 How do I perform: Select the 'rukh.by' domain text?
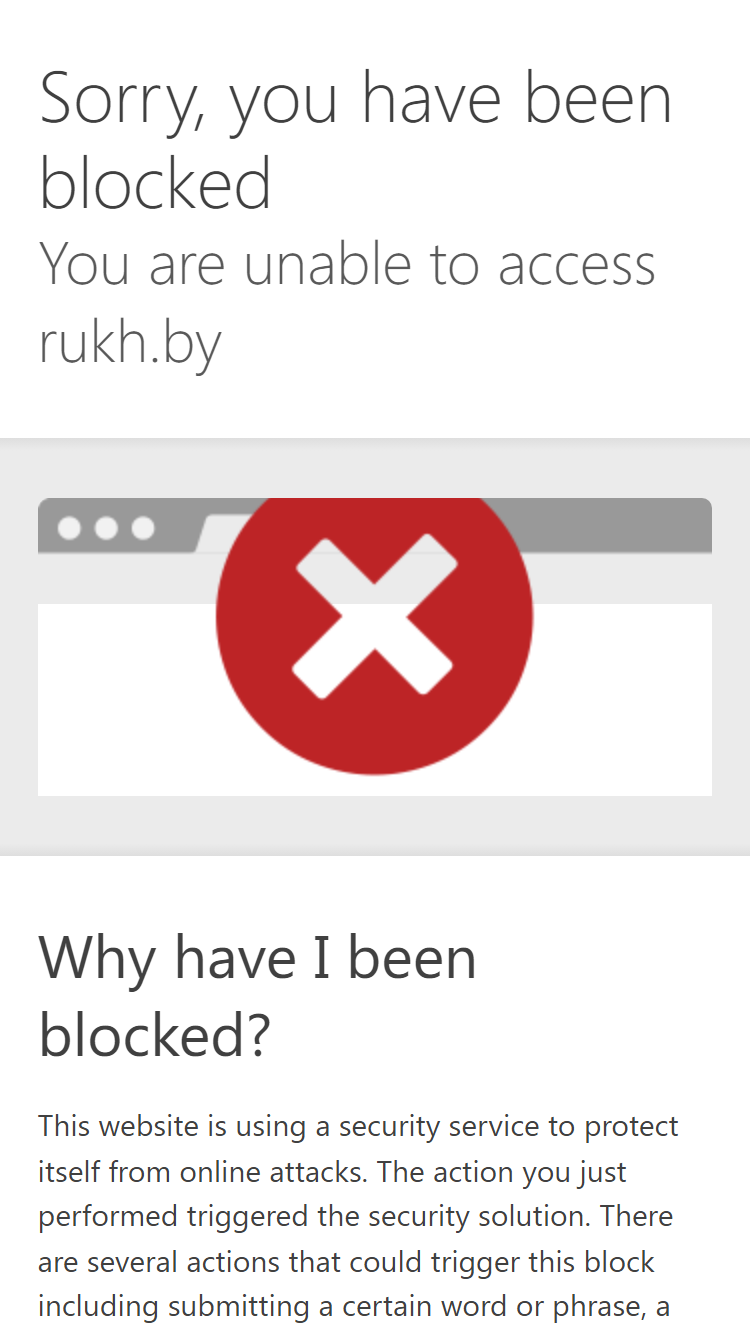tap(130, 345)
